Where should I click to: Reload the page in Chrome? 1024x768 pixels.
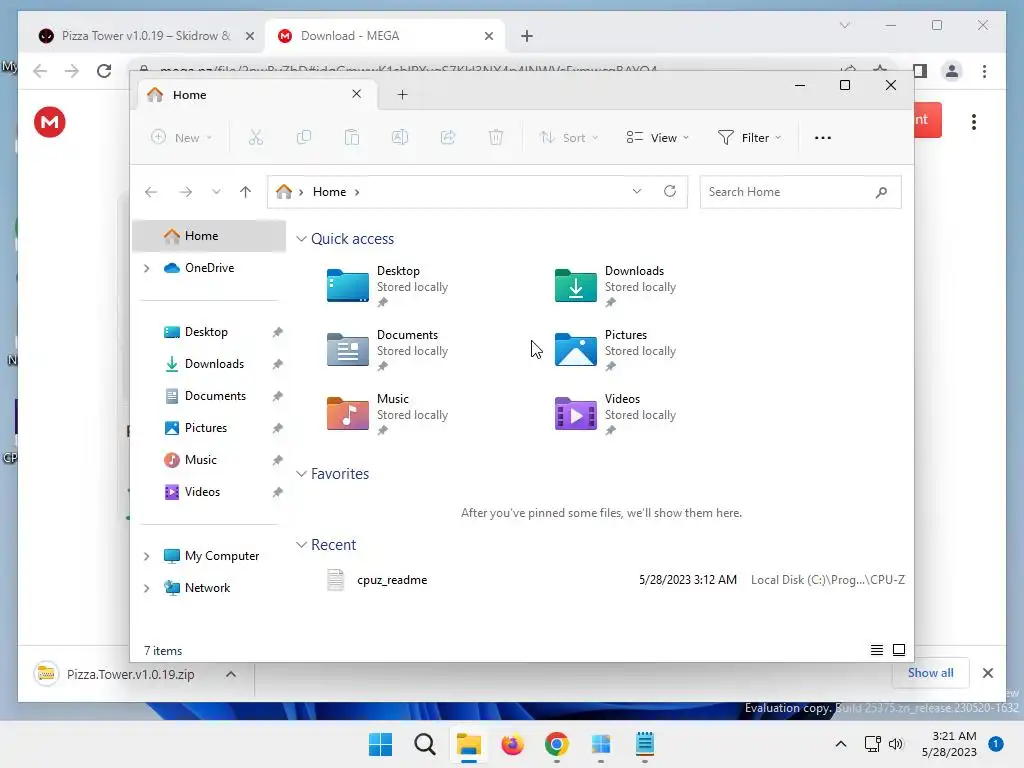click(x=104, y=71)
